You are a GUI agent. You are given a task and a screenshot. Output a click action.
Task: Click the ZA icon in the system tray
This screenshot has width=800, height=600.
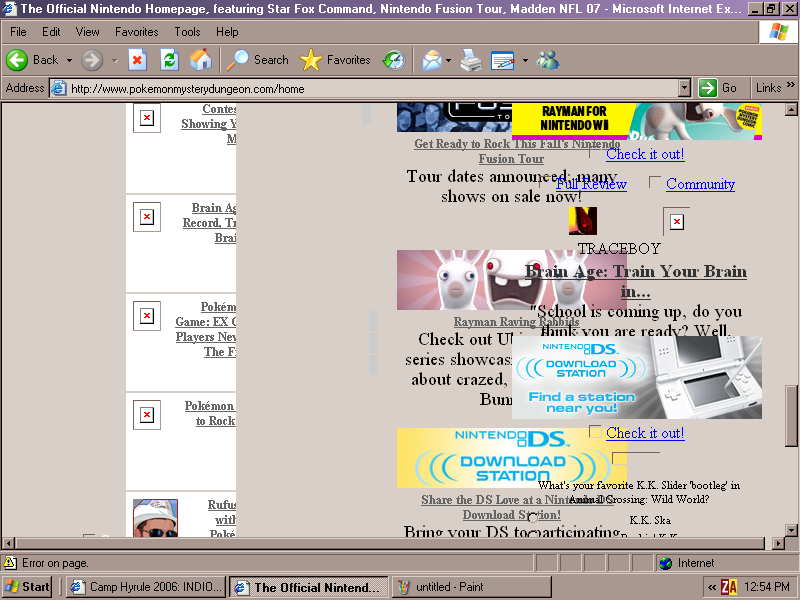(x=729, y=587)
